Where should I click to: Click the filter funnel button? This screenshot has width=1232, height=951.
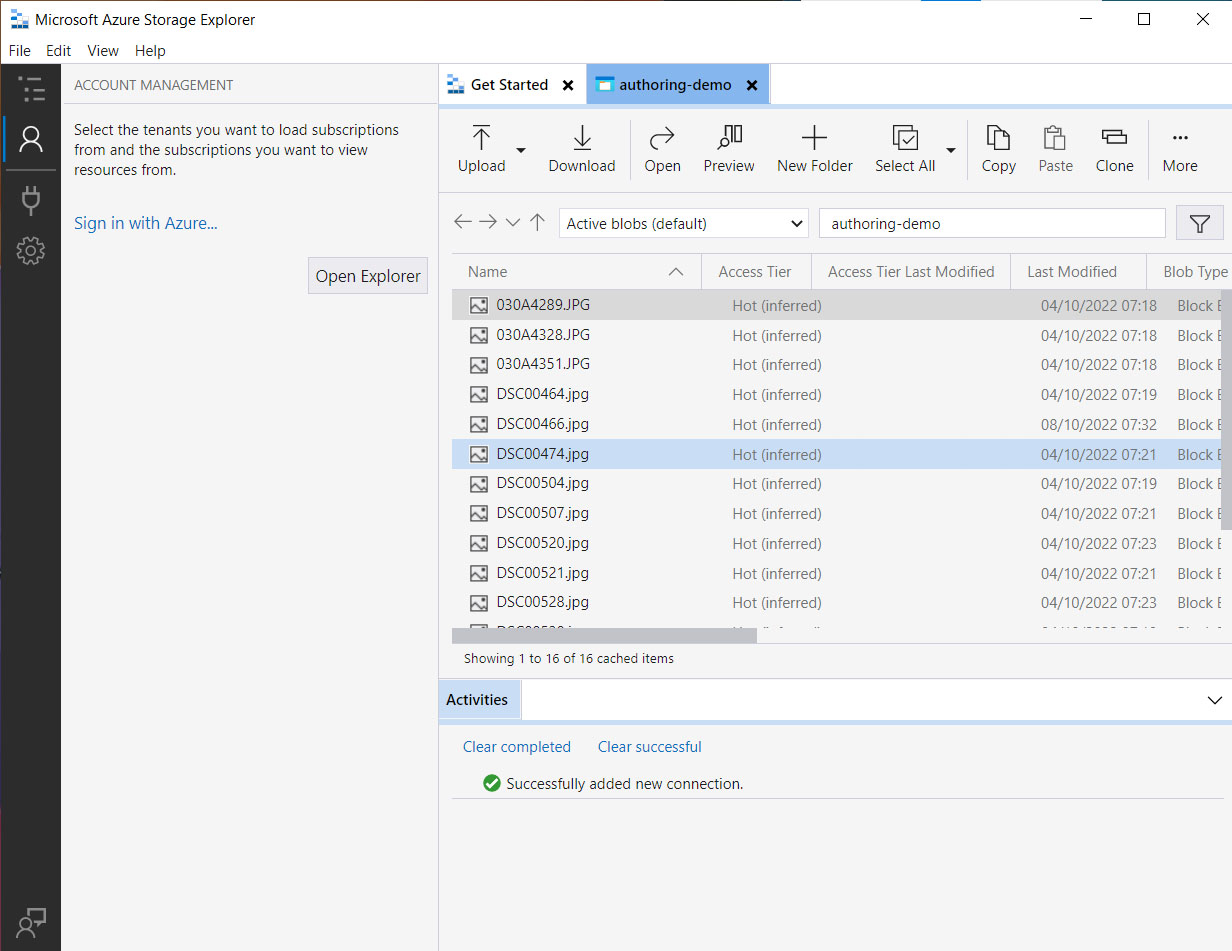(x=1200, y=224)
